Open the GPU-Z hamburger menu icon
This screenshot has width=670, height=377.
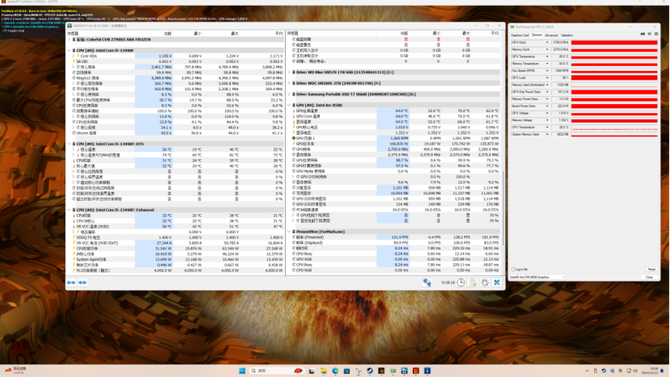(656, 34)
